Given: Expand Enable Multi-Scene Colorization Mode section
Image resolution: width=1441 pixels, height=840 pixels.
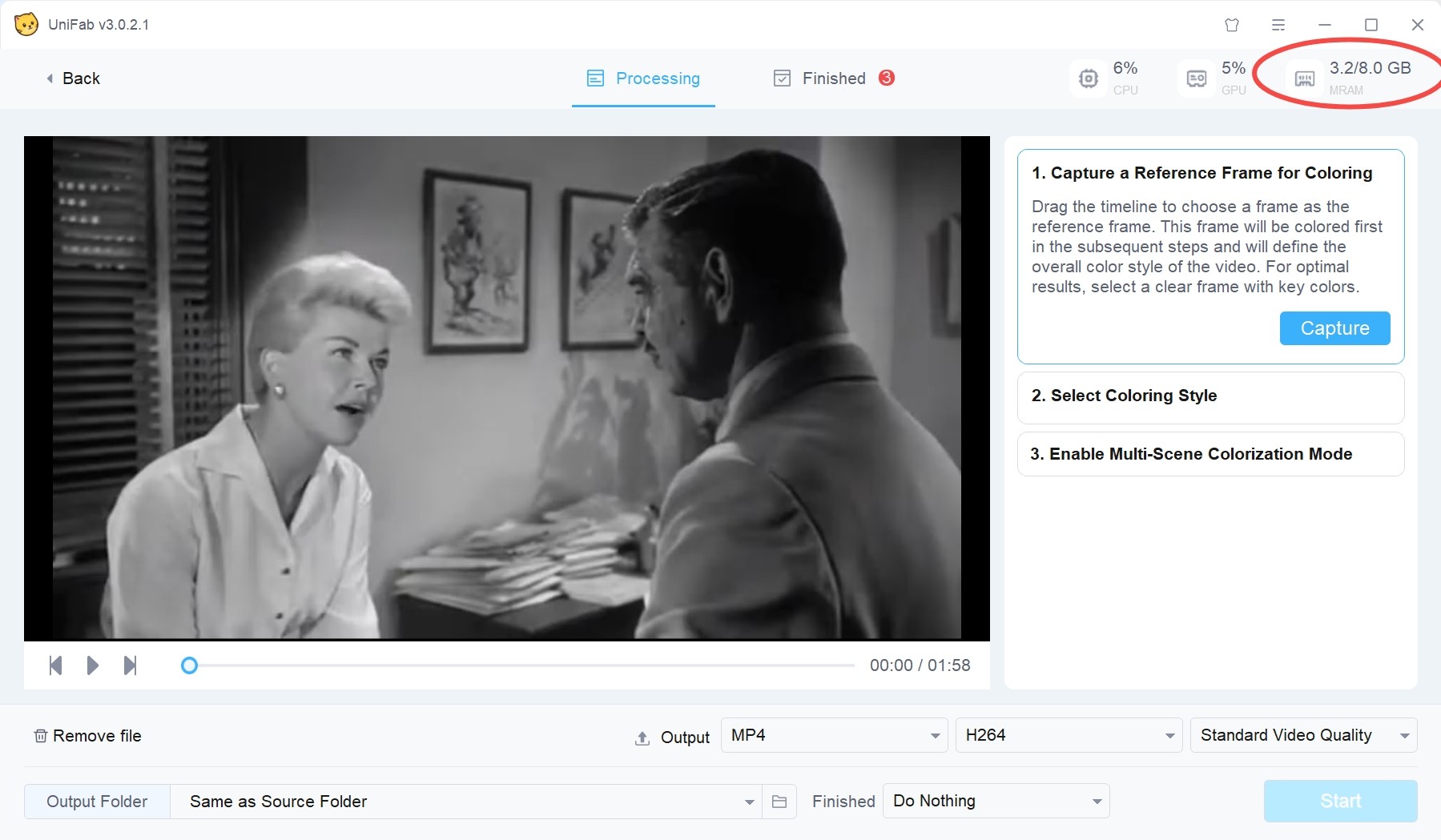Looking at the screenshot, I should (1210, 454).
